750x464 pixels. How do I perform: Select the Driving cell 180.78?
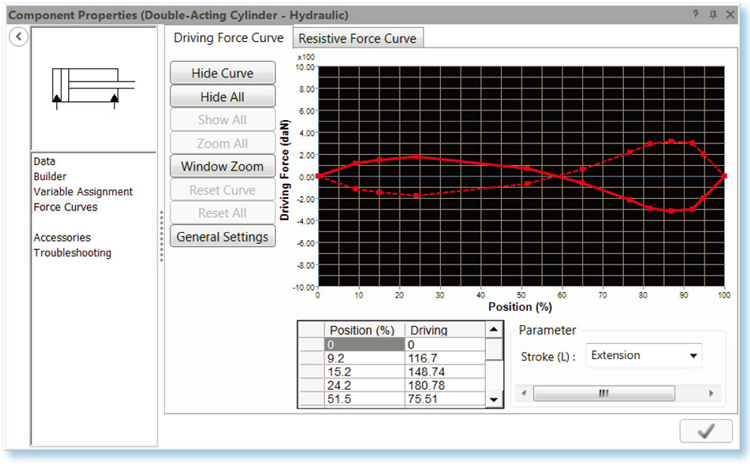445,385
